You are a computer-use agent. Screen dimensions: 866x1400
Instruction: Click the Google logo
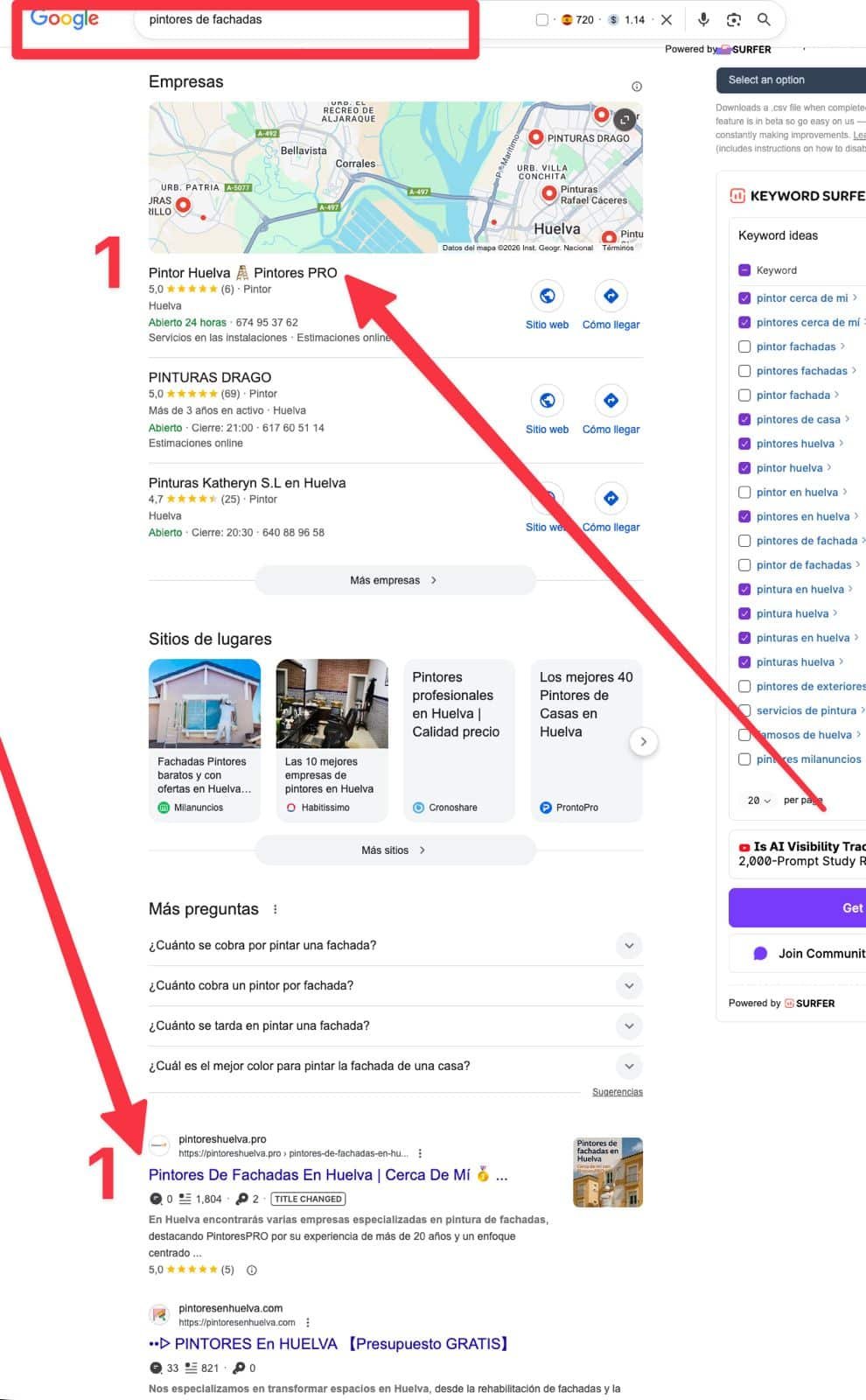[65, 17]
